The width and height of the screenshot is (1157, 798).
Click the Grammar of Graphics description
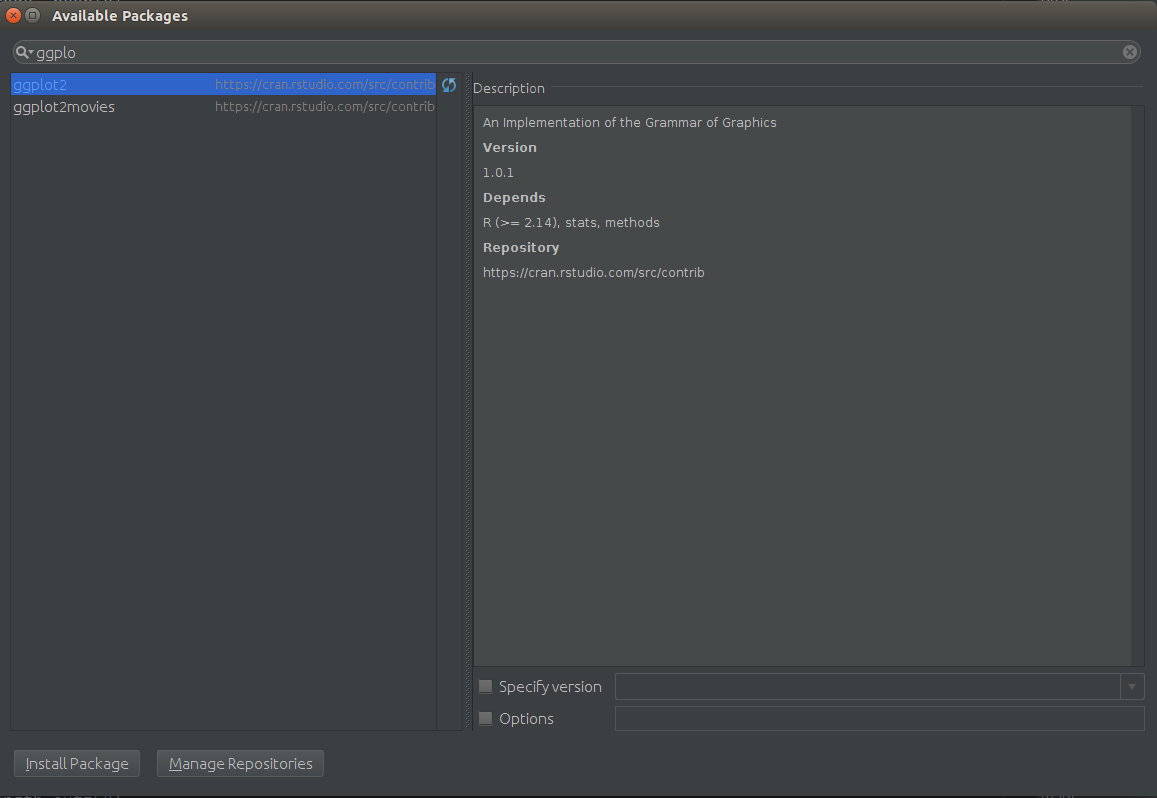tap(629, 123)
